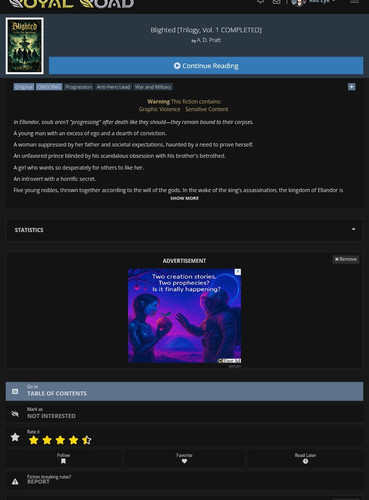Click the italic line starting 'In Ellandor, souls'
369x500 pixels.
coord(133,122)
